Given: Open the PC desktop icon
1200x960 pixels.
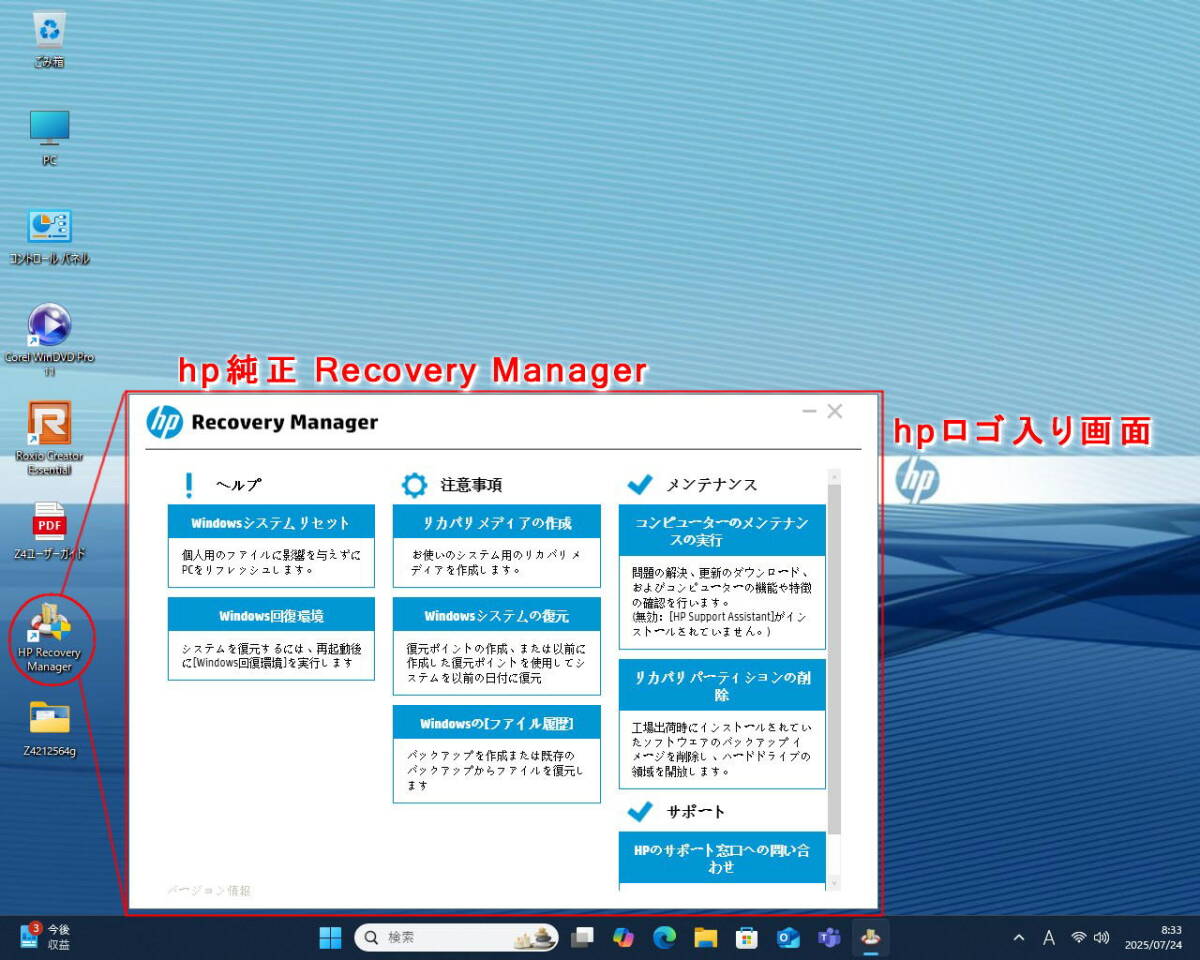Looking at the screenshot, I should point(49,138).
